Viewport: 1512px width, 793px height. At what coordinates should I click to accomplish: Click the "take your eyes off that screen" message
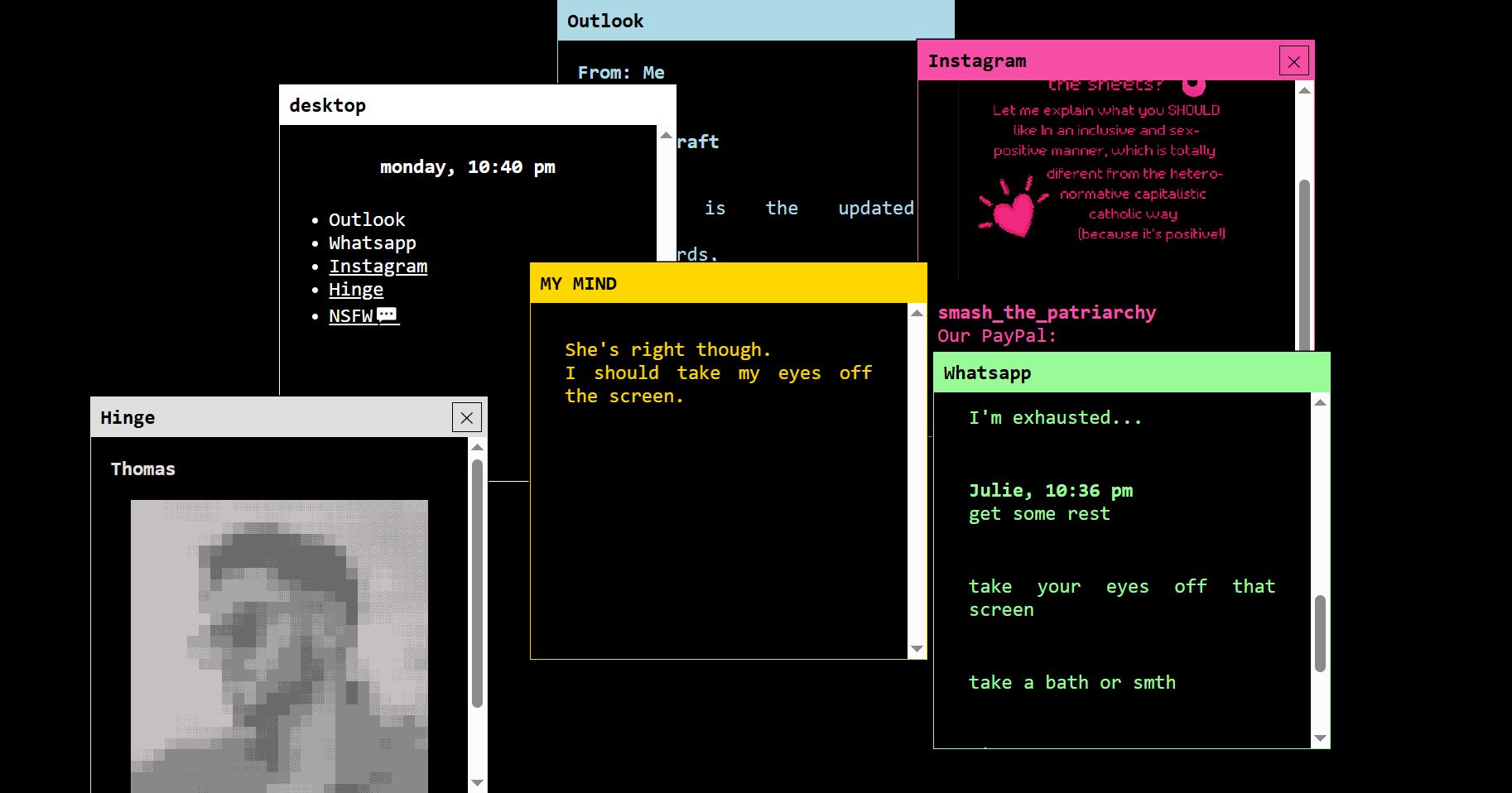point(1122,598)
